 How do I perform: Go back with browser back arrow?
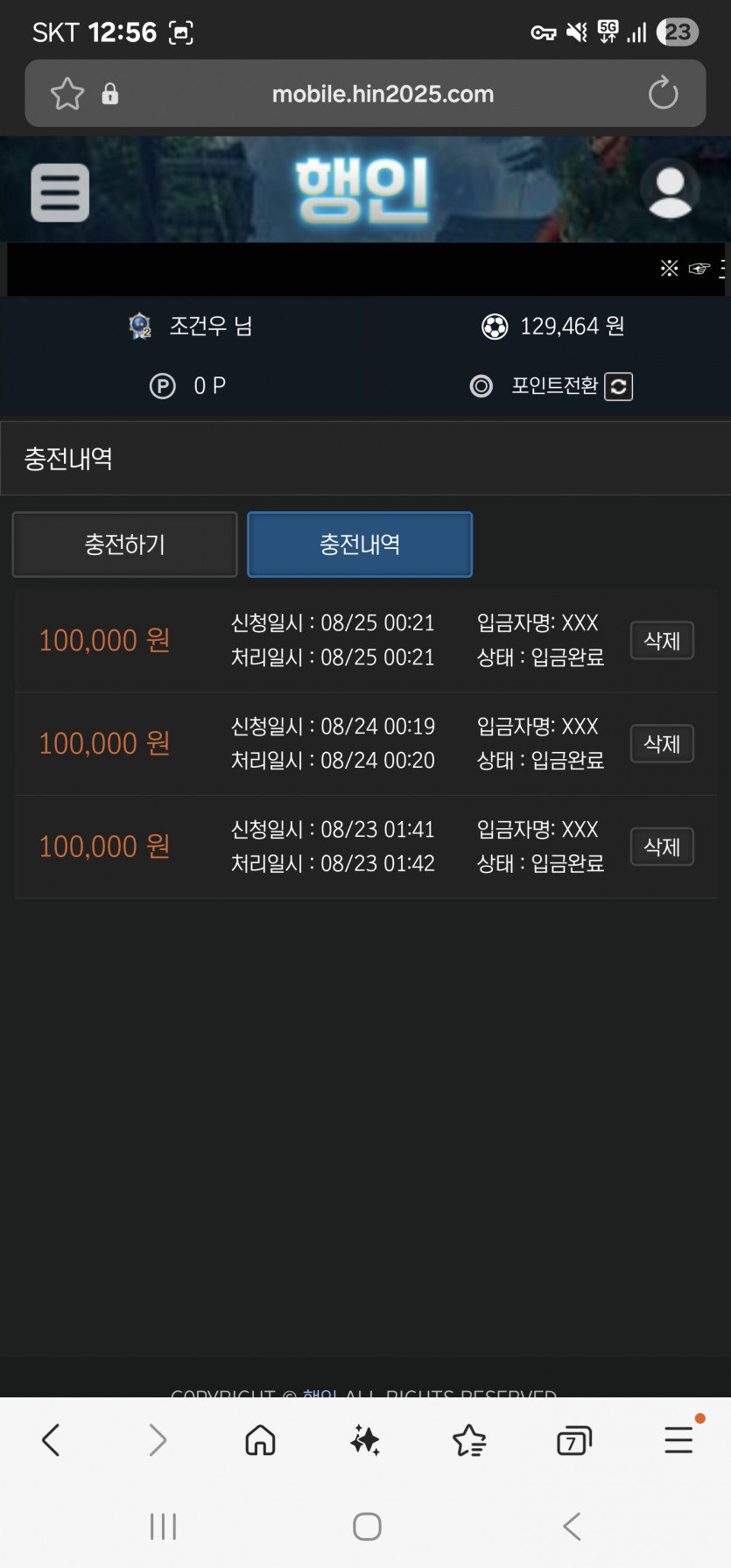(51, 1439)
